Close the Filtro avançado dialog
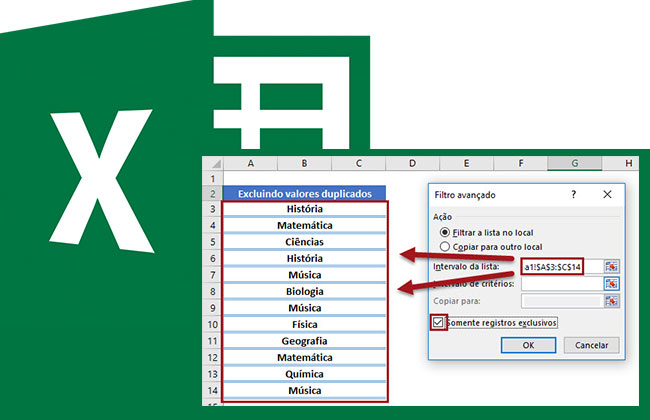This screenshot has height=420, width=650. [x=607, y=194]
